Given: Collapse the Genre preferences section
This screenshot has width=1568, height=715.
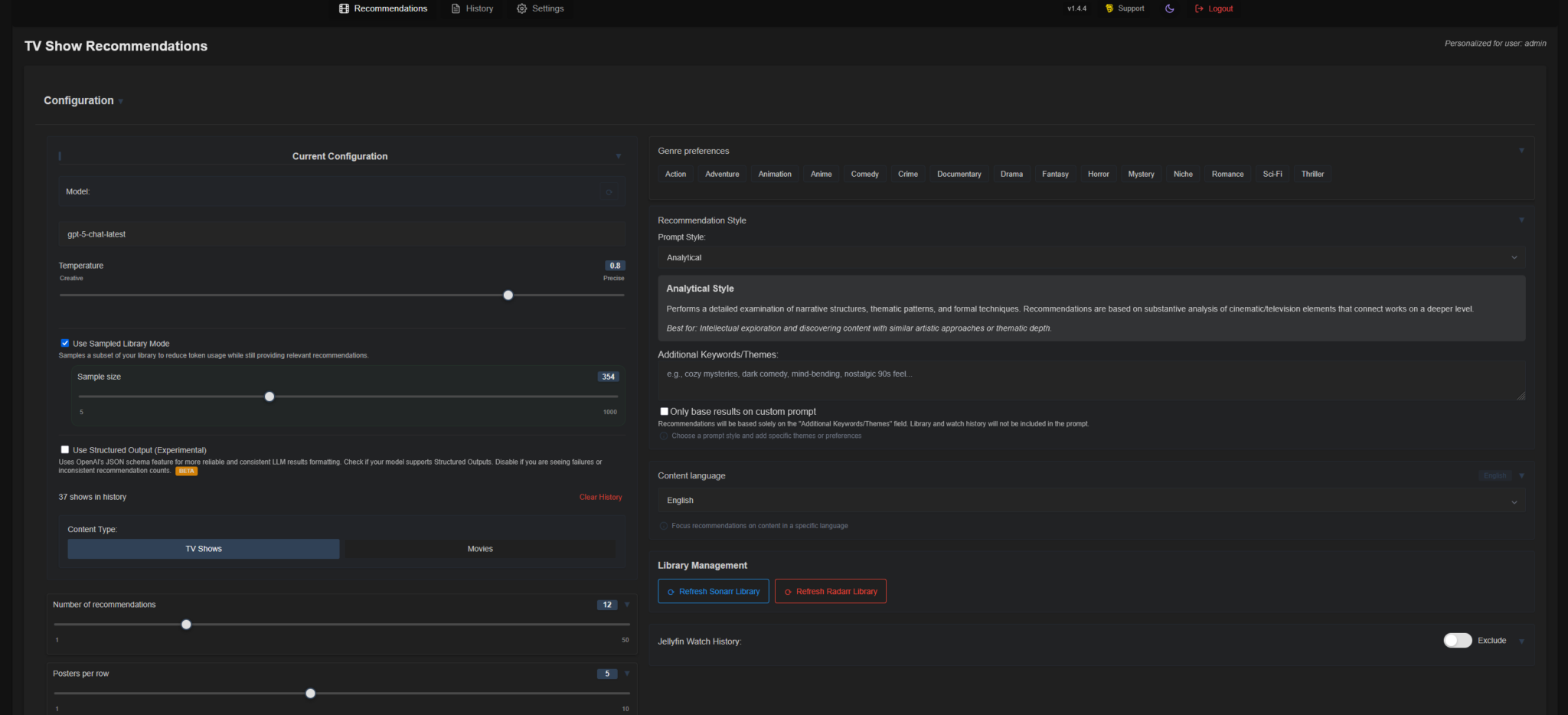Looking at the screenshot, I should 1521,151.
